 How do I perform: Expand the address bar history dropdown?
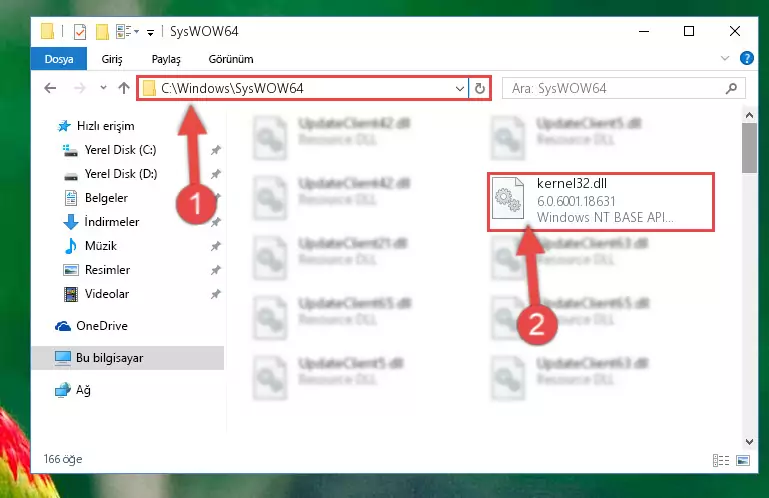tap(460, 89)
